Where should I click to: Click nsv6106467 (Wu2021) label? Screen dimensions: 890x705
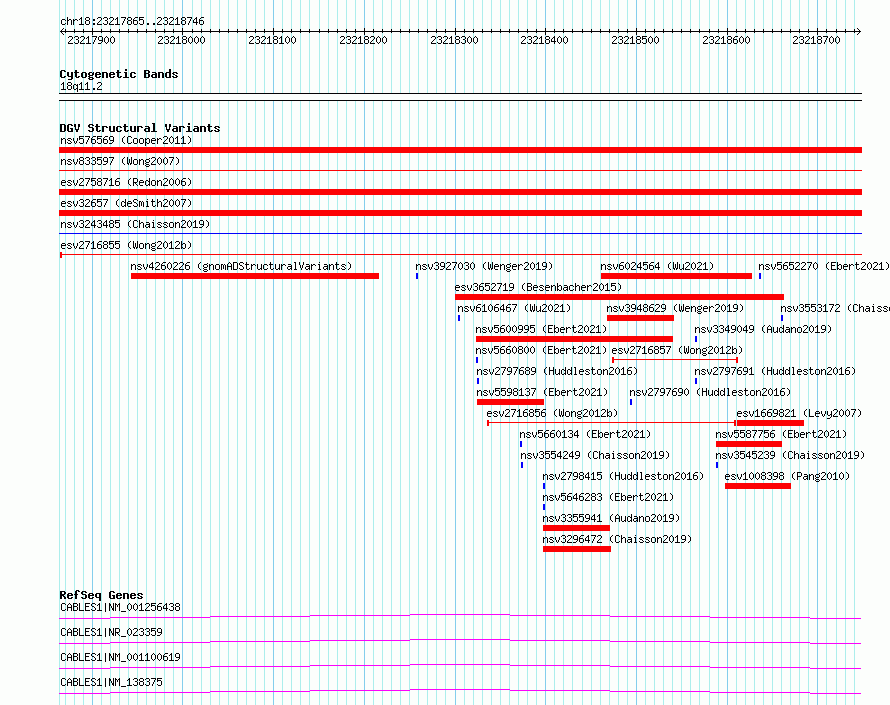[514, 308]
